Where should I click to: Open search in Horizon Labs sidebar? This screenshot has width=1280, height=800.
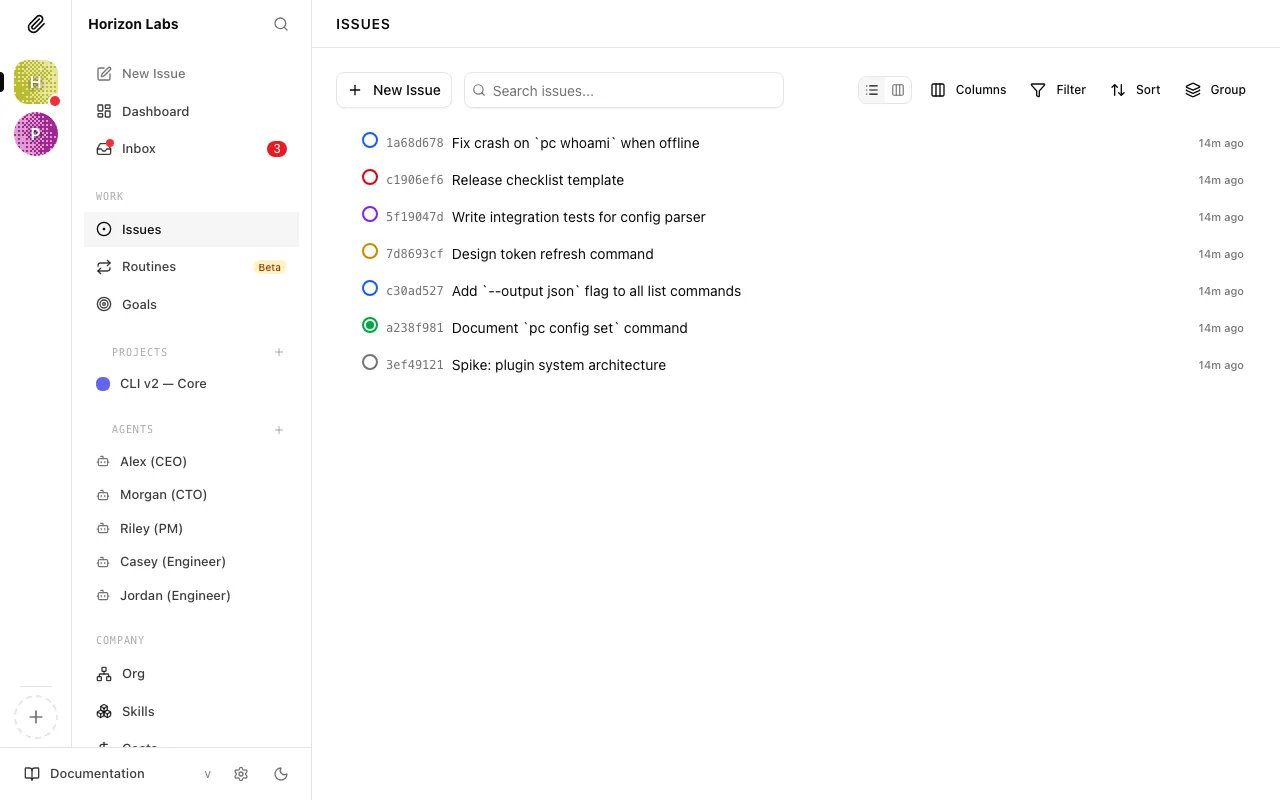[x=281, y=24]
